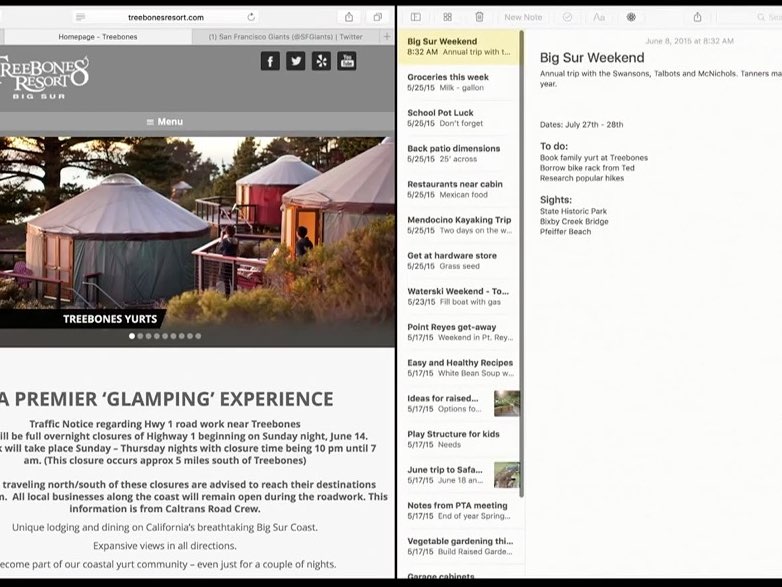
Task: Open Photos picker flower icon in Notes
Action: point(631,17)
